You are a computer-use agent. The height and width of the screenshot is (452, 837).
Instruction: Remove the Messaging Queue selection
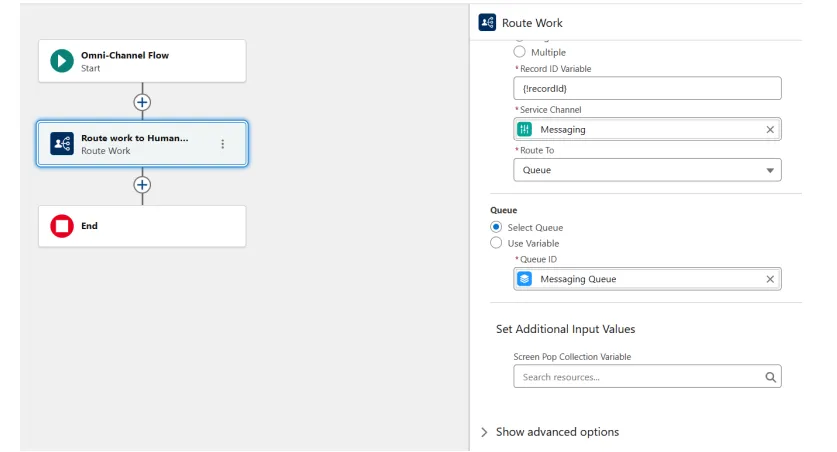770,279
